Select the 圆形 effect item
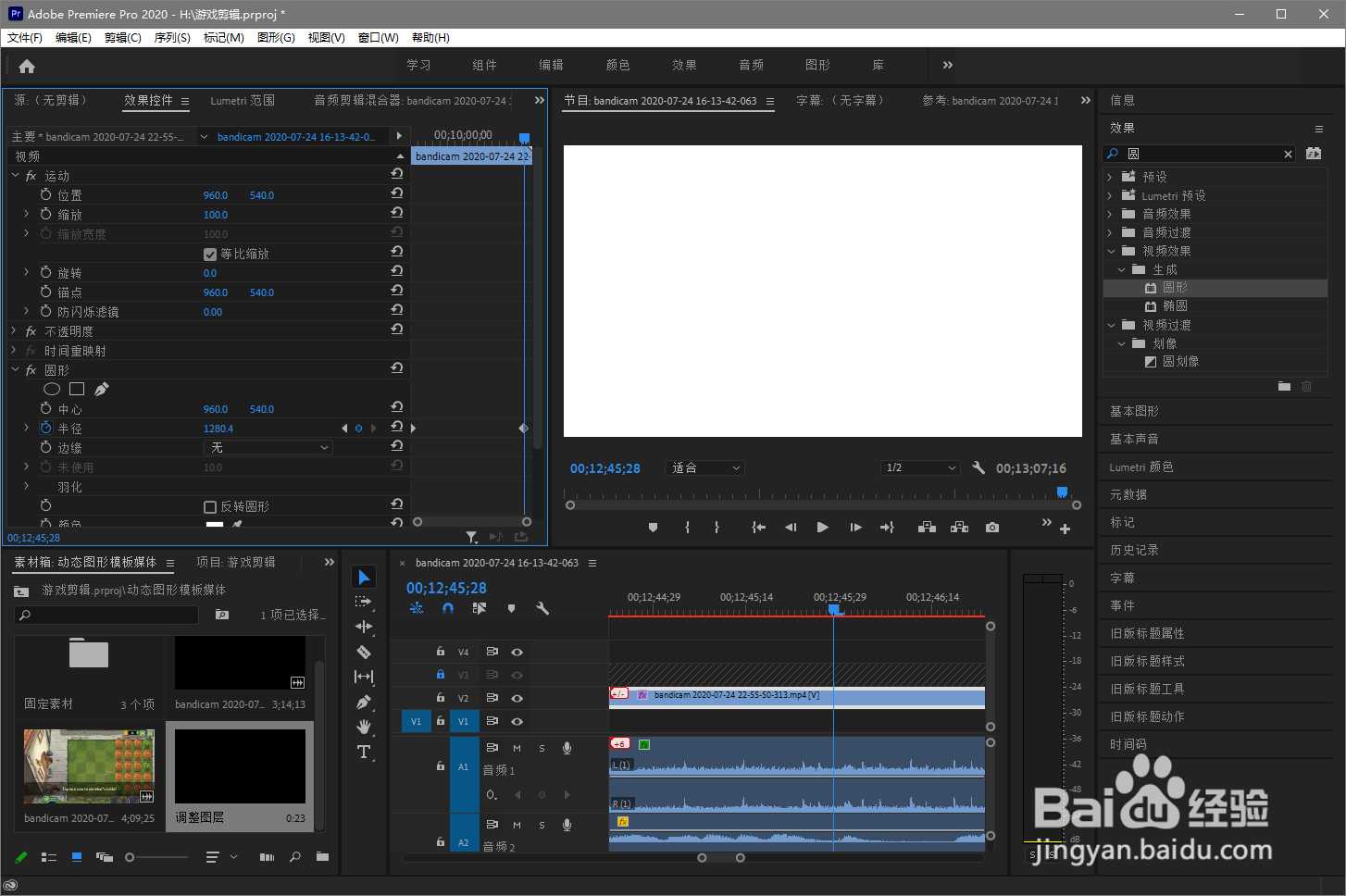Image resolution: width=1346 pixels, height=896 pixels. point(1215,288)
